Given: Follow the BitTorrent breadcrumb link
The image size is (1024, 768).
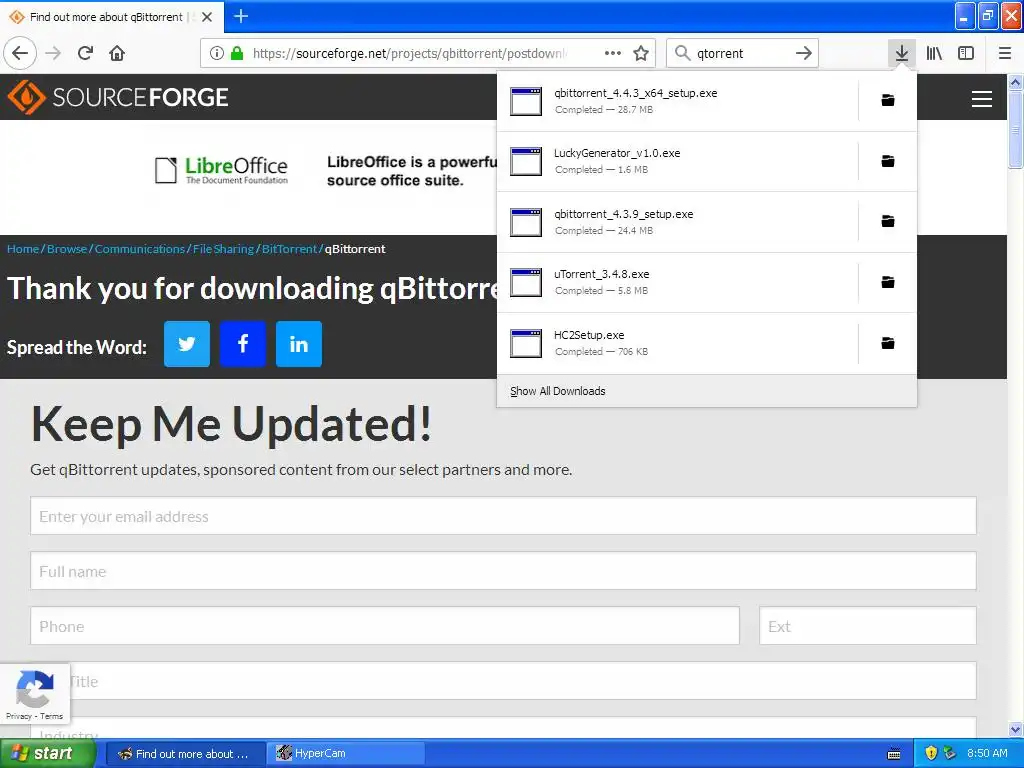Looking at the screenshot, I should coord(289,249).
